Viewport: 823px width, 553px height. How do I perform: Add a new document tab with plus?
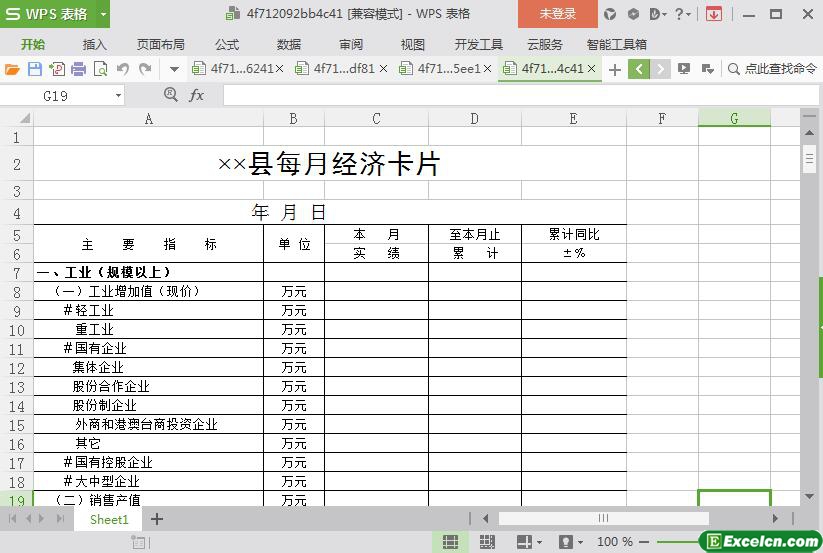click(x=615, y=69)
